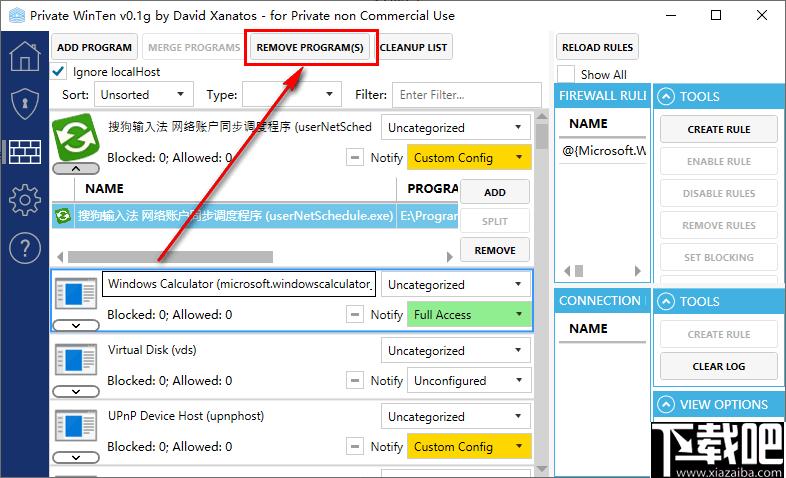Open Unconfigured dropdown for Virtual Disk

[x=469, y=380]
